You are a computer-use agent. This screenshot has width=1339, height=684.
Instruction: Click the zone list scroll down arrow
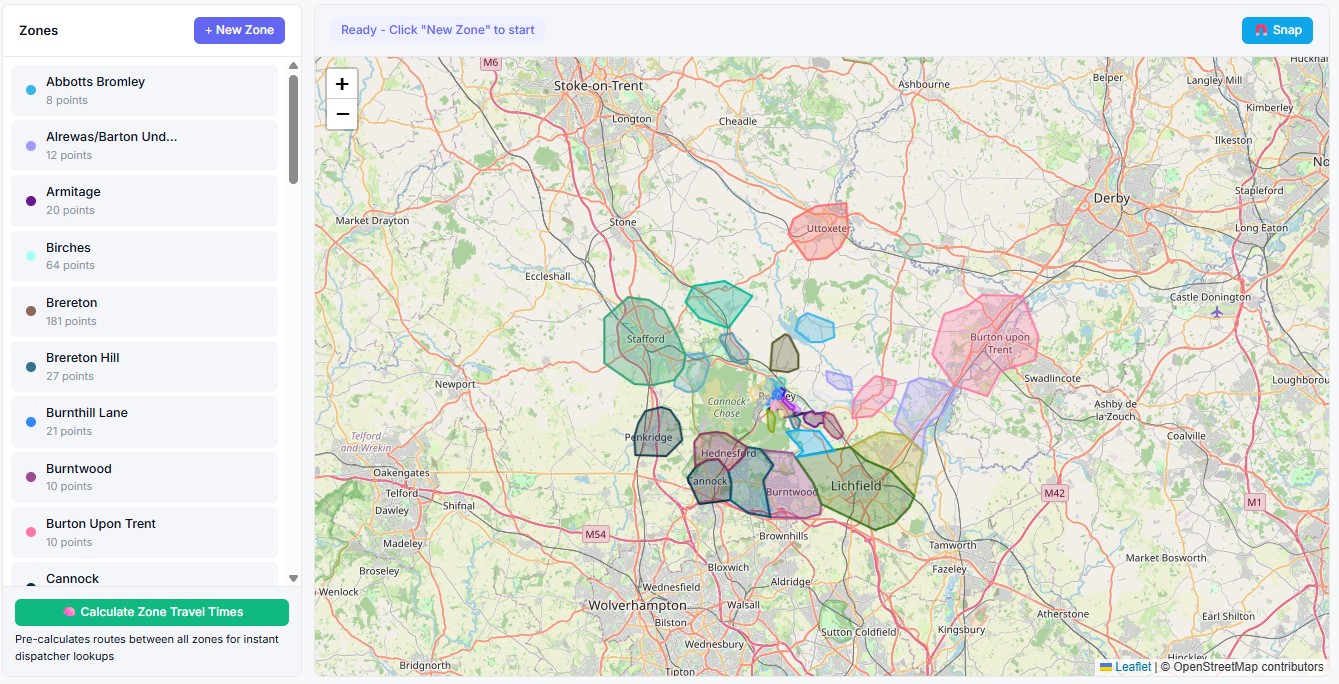pos(293,578)
